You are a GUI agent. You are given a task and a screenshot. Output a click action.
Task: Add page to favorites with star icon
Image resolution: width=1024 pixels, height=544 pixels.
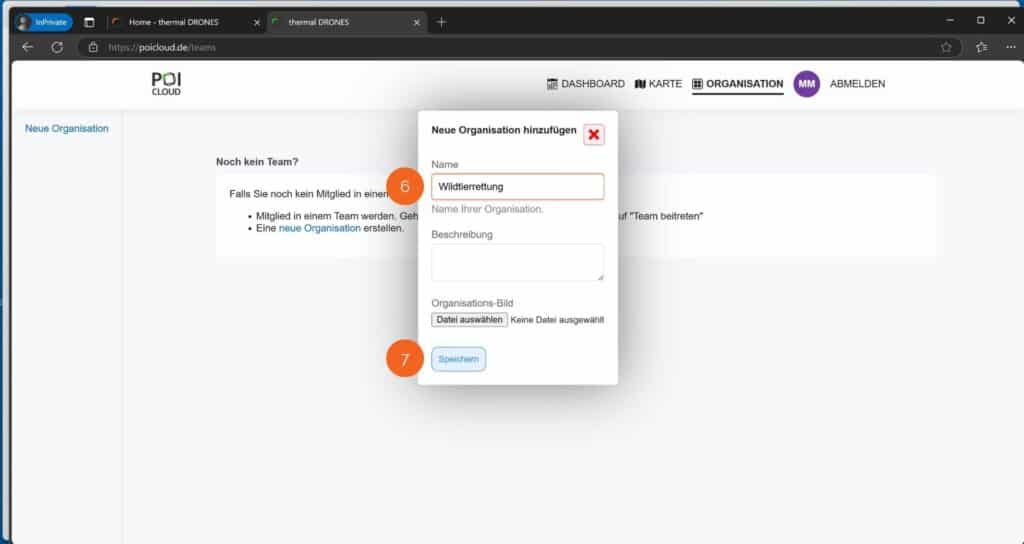(946, 47)
